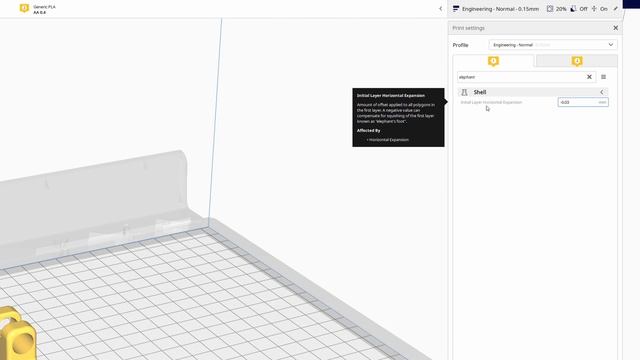Screen dimensions: 640x360
Task: Clear the settings search filter
Action: (589, 77)
